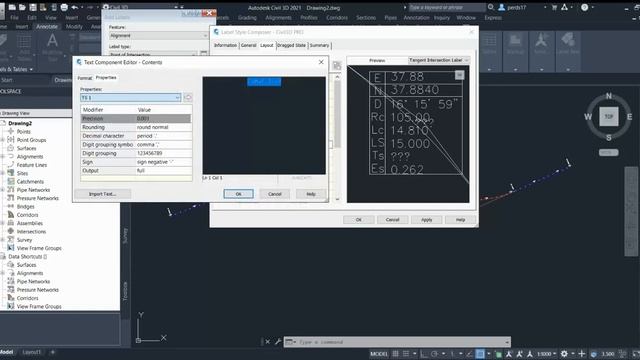Click the TOP face of the ViewCube
Viewport: 640px width, 360px height.
pyautogui.click(x=609, y=117)
